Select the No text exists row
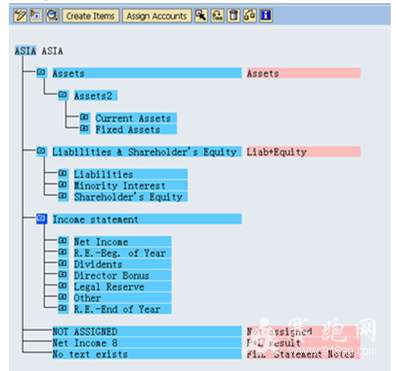This screenshot has width=396, height=371. click(147, 354)
